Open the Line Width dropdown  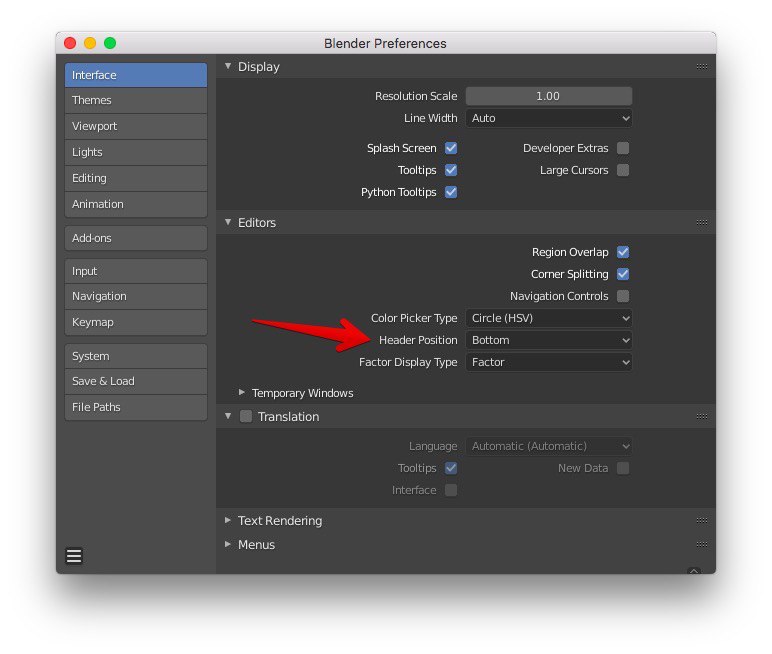pos(548,118)
